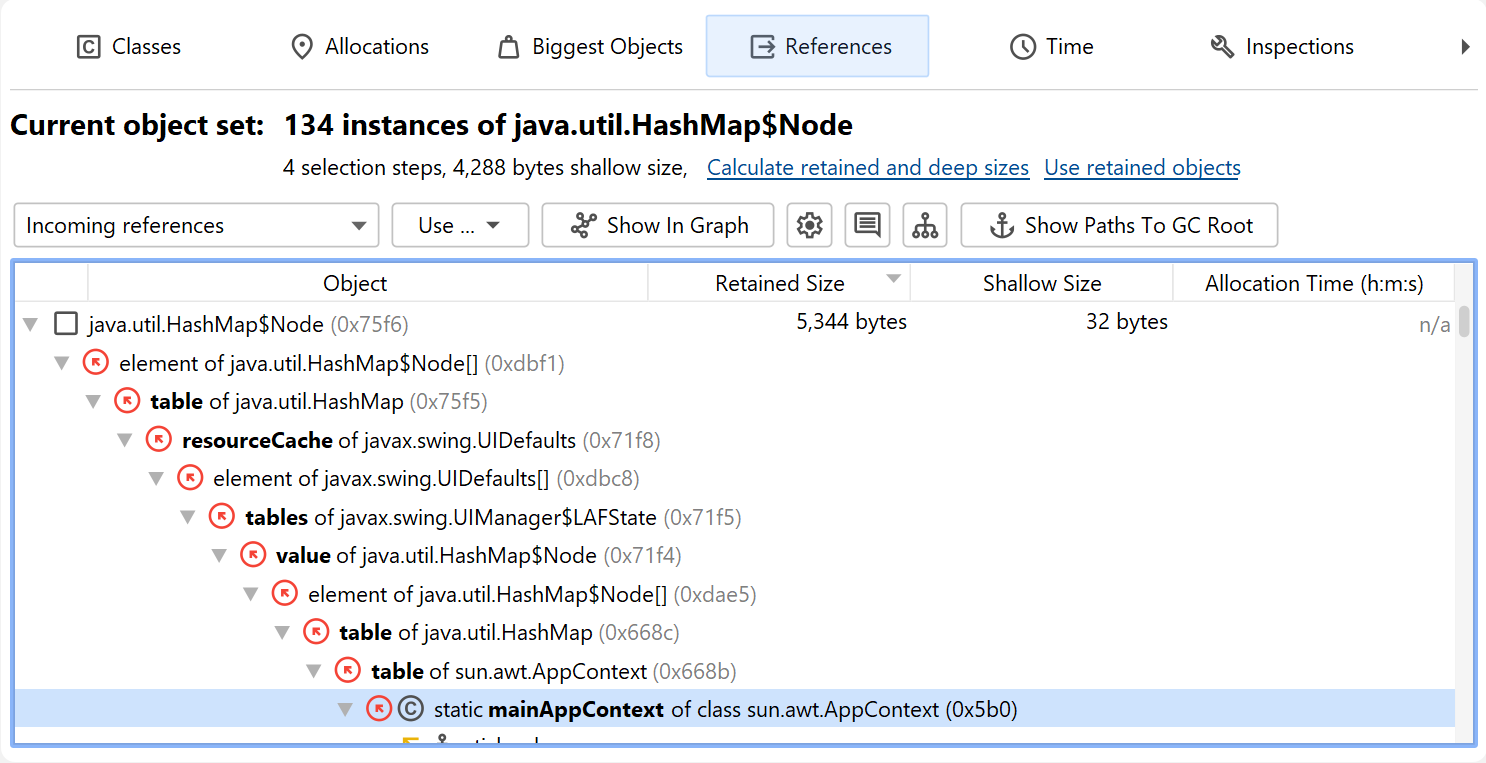Viewport: 1486px width, 763px height.
Task: Collapse the table of sun.awt.AppContext node
Action: point(314,671)
